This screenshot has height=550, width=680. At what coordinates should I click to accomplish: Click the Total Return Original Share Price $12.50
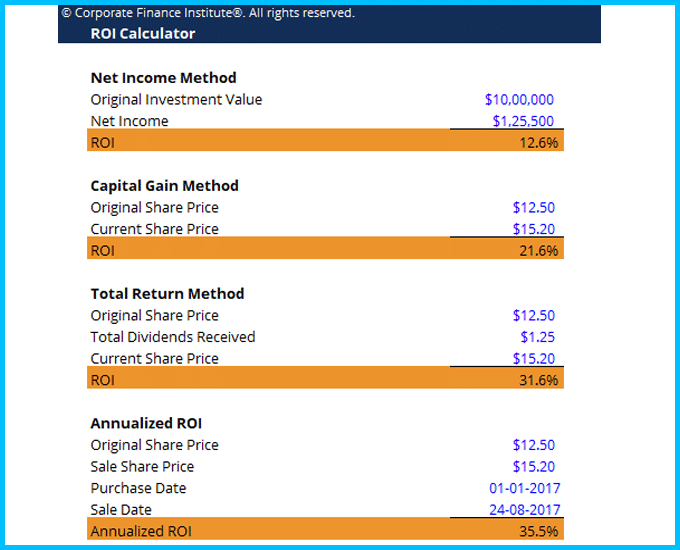coord(533,315)
